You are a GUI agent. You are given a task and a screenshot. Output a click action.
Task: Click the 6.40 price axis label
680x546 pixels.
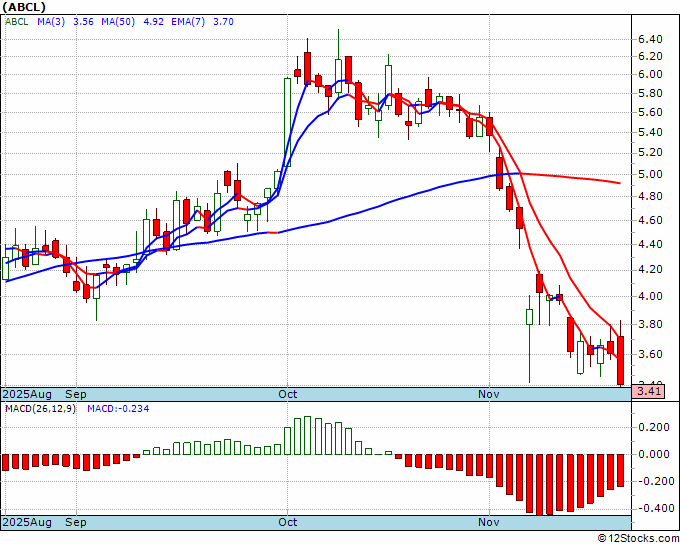click(x=650, y=39)
